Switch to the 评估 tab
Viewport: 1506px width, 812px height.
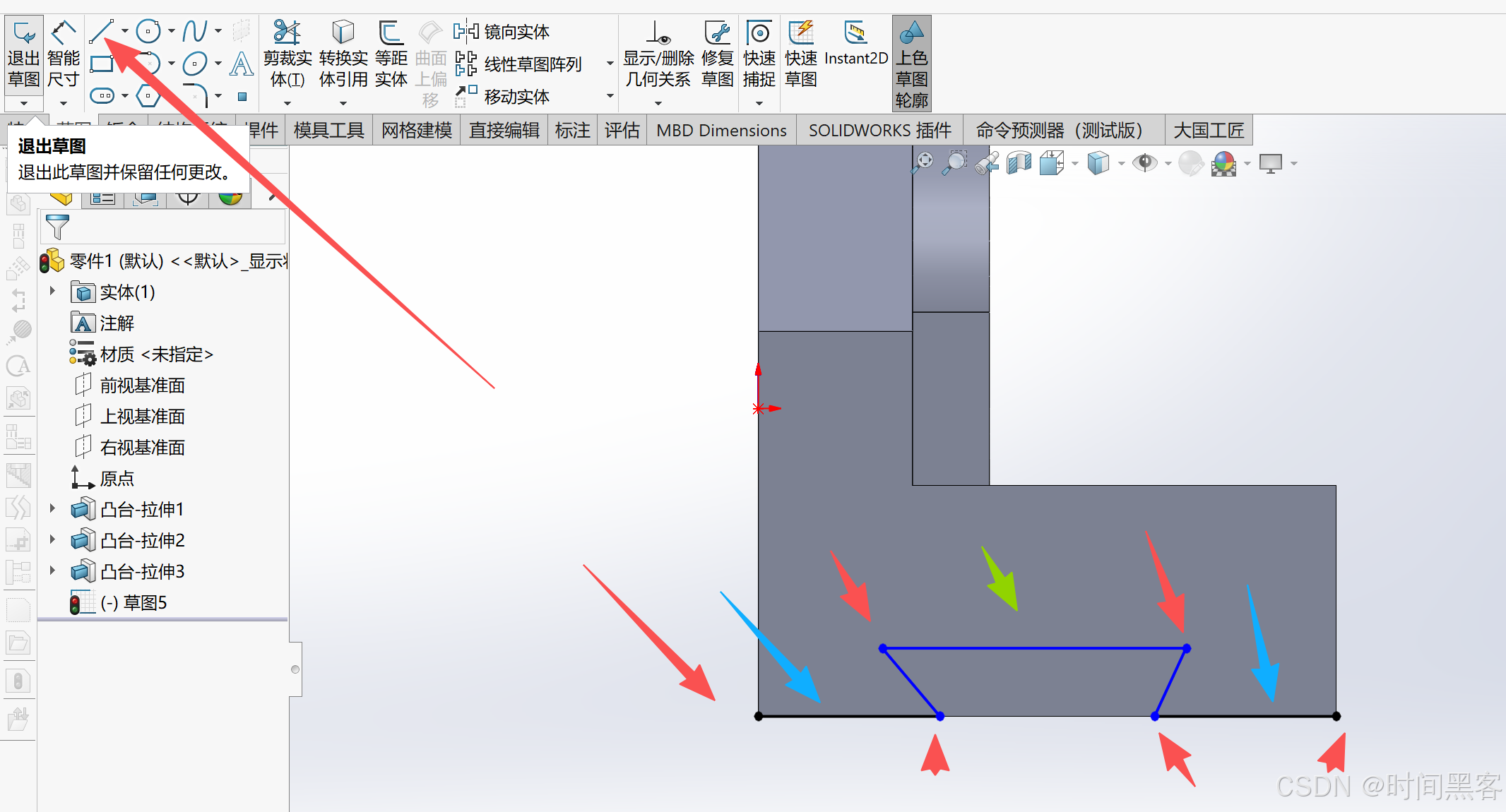(622, 131)
